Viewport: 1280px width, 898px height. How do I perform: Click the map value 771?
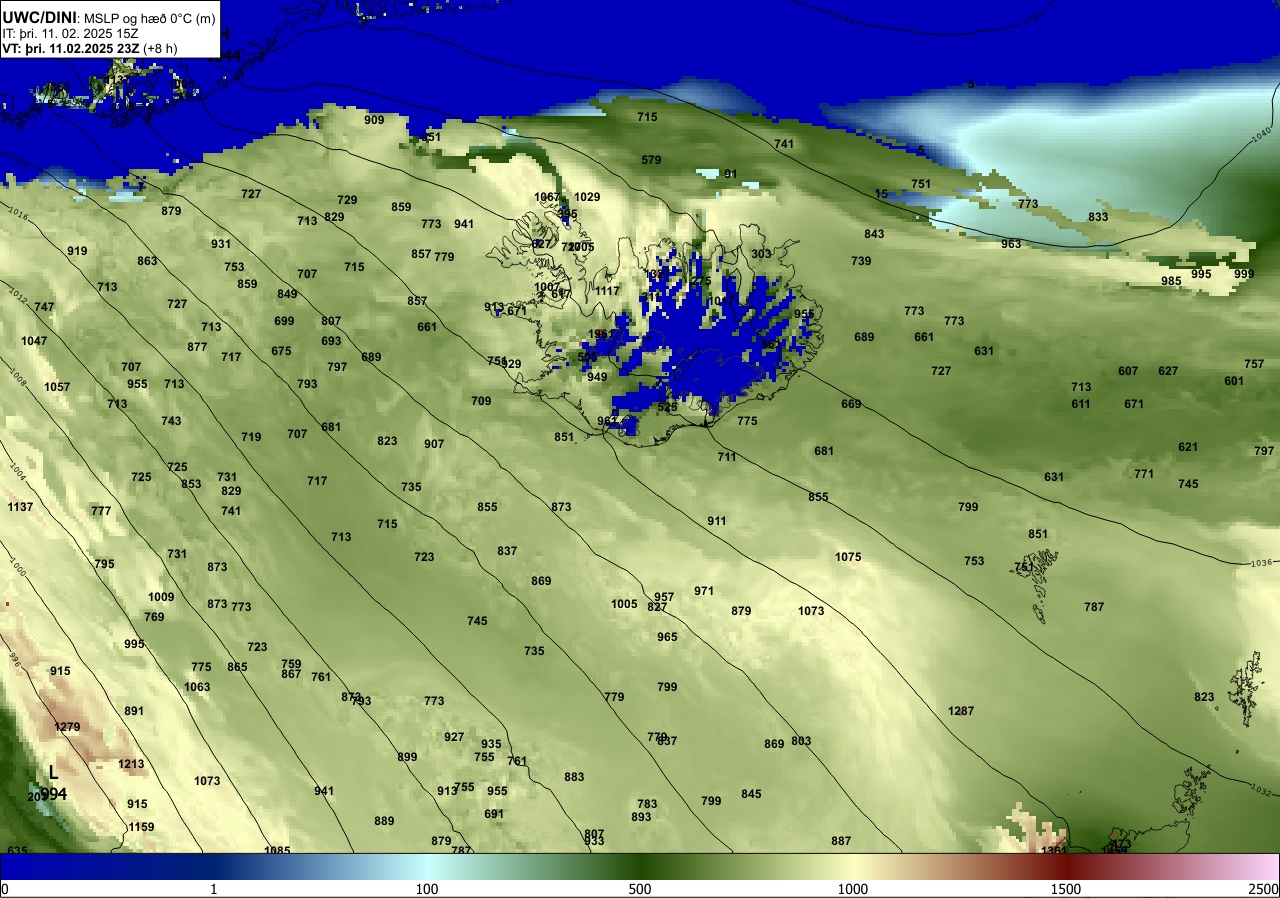tap(1144, 474)
